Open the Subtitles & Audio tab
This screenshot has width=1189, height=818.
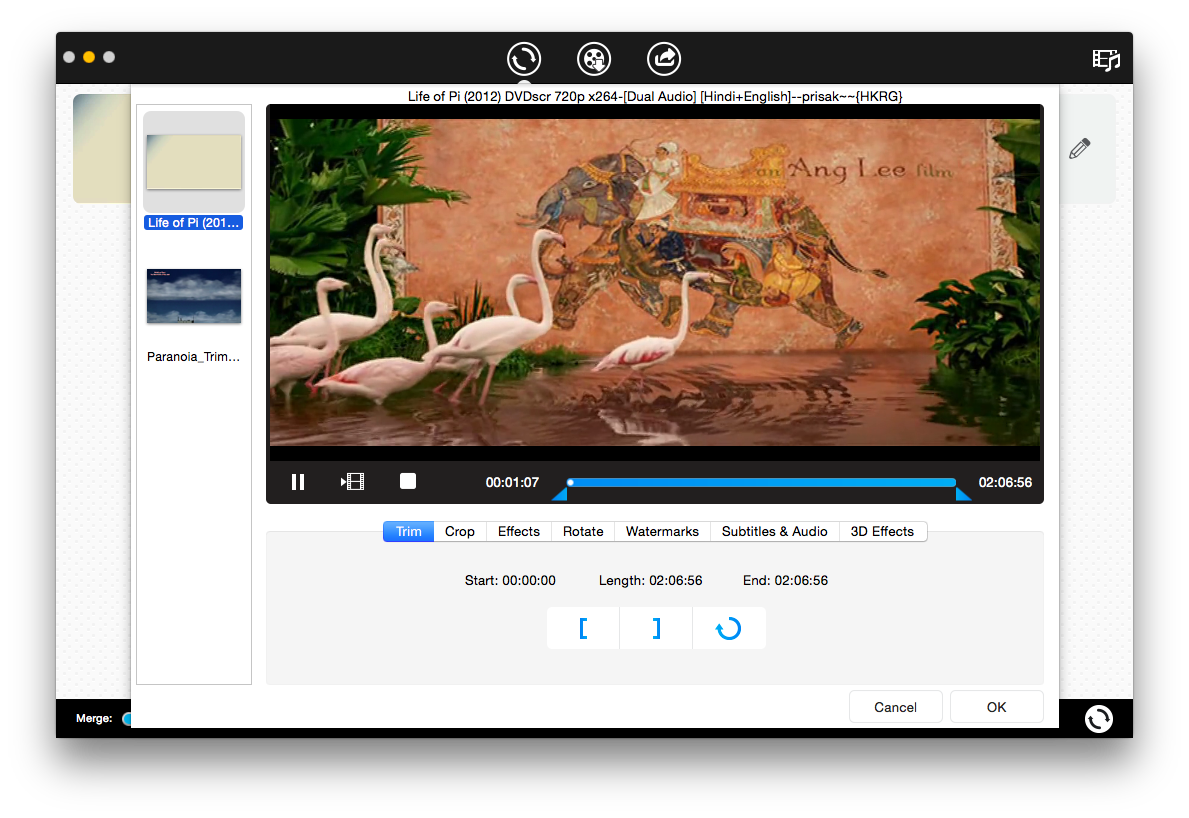point(774,531)
